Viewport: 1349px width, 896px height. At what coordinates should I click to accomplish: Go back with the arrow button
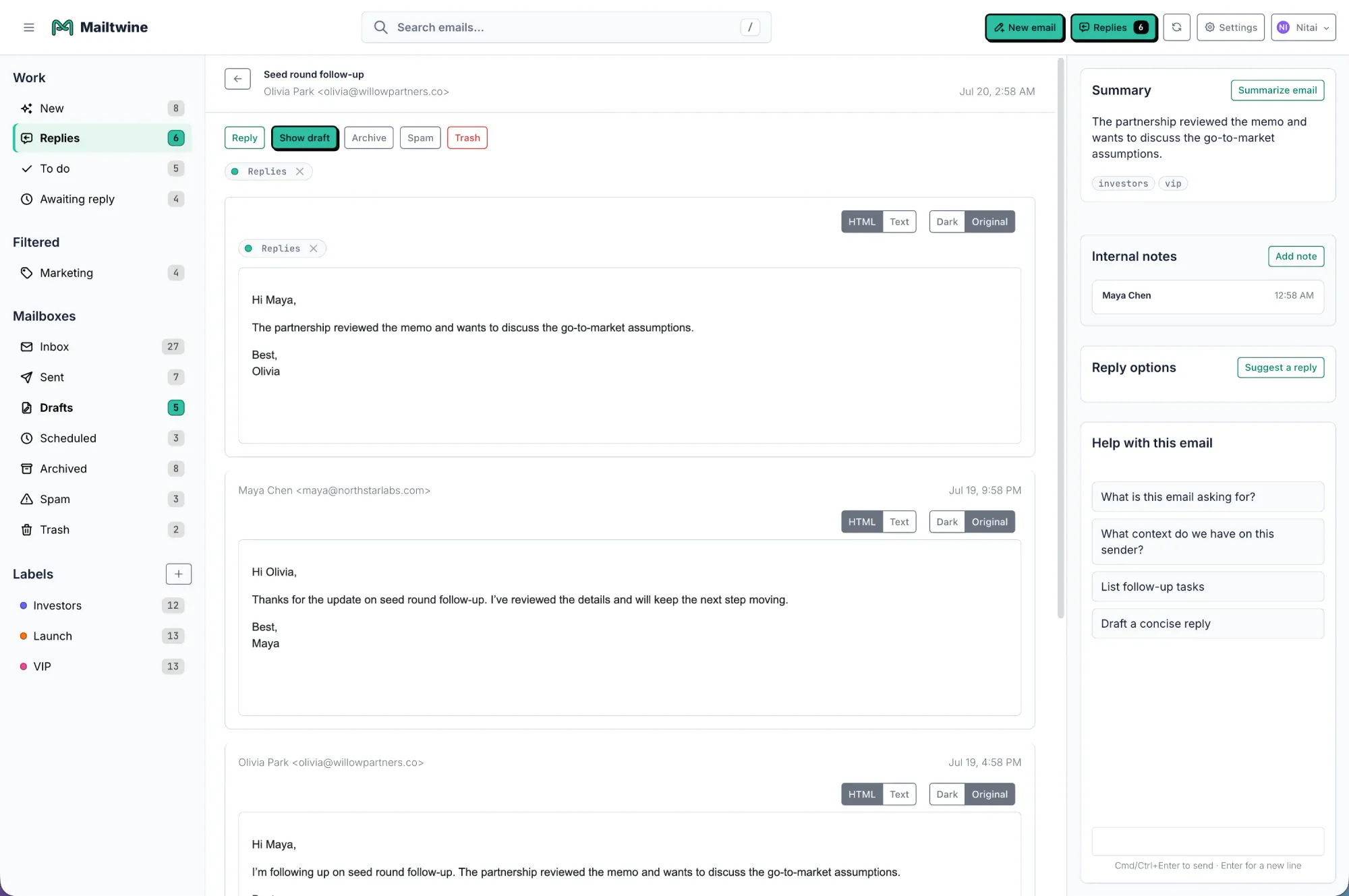click(237, 79)
